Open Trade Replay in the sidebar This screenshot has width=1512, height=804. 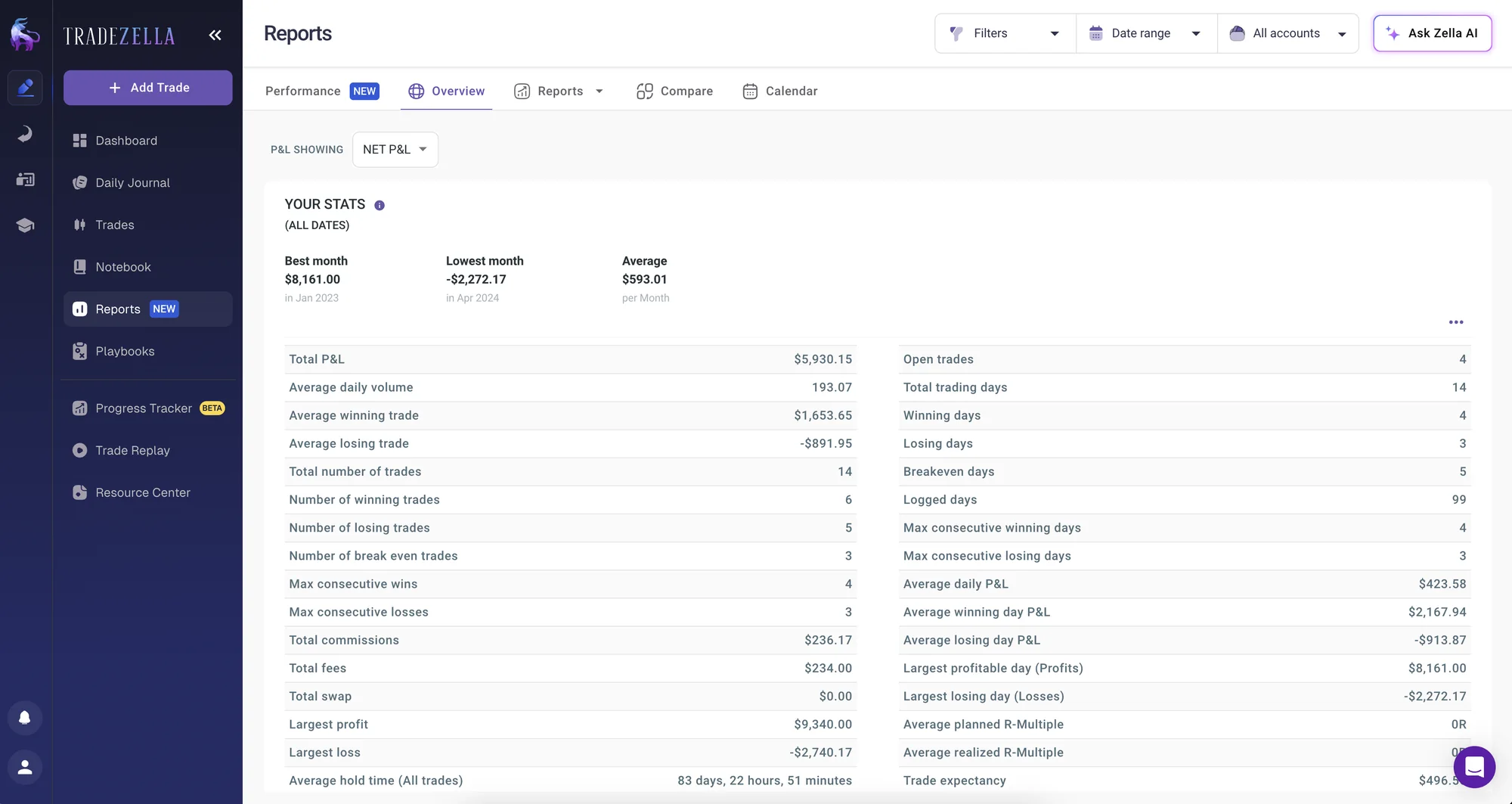(148, 451)
